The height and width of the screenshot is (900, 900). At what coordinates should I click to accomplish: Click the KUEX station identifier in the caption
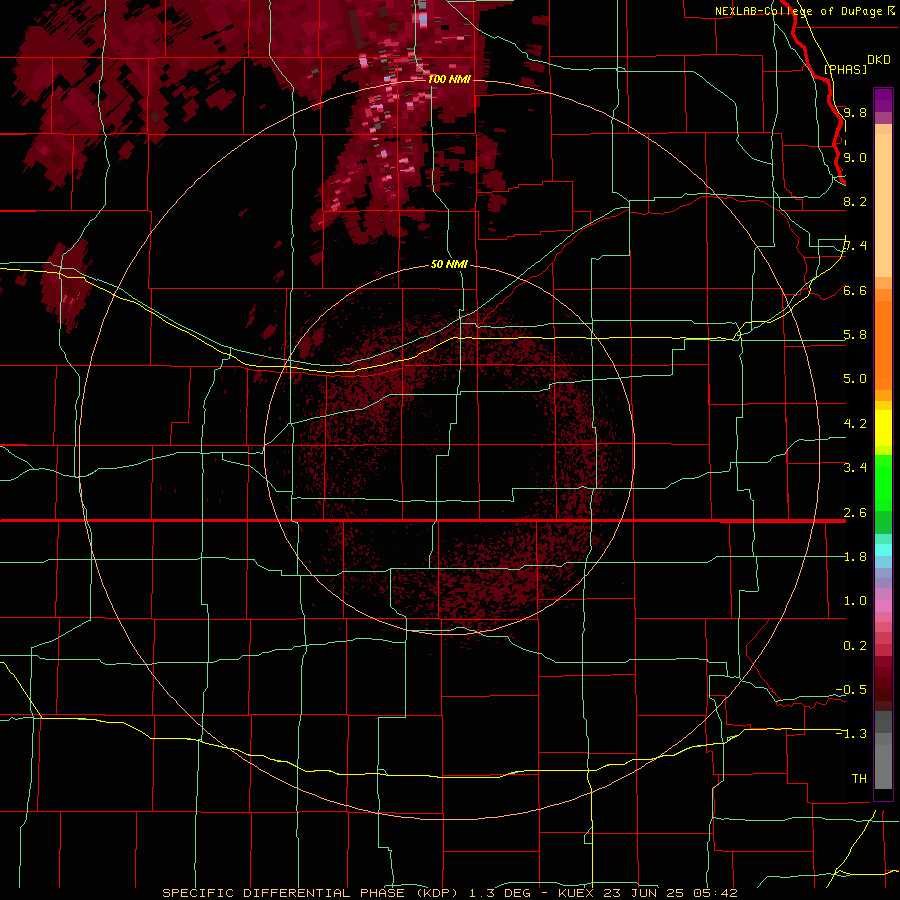click(577, 893)
